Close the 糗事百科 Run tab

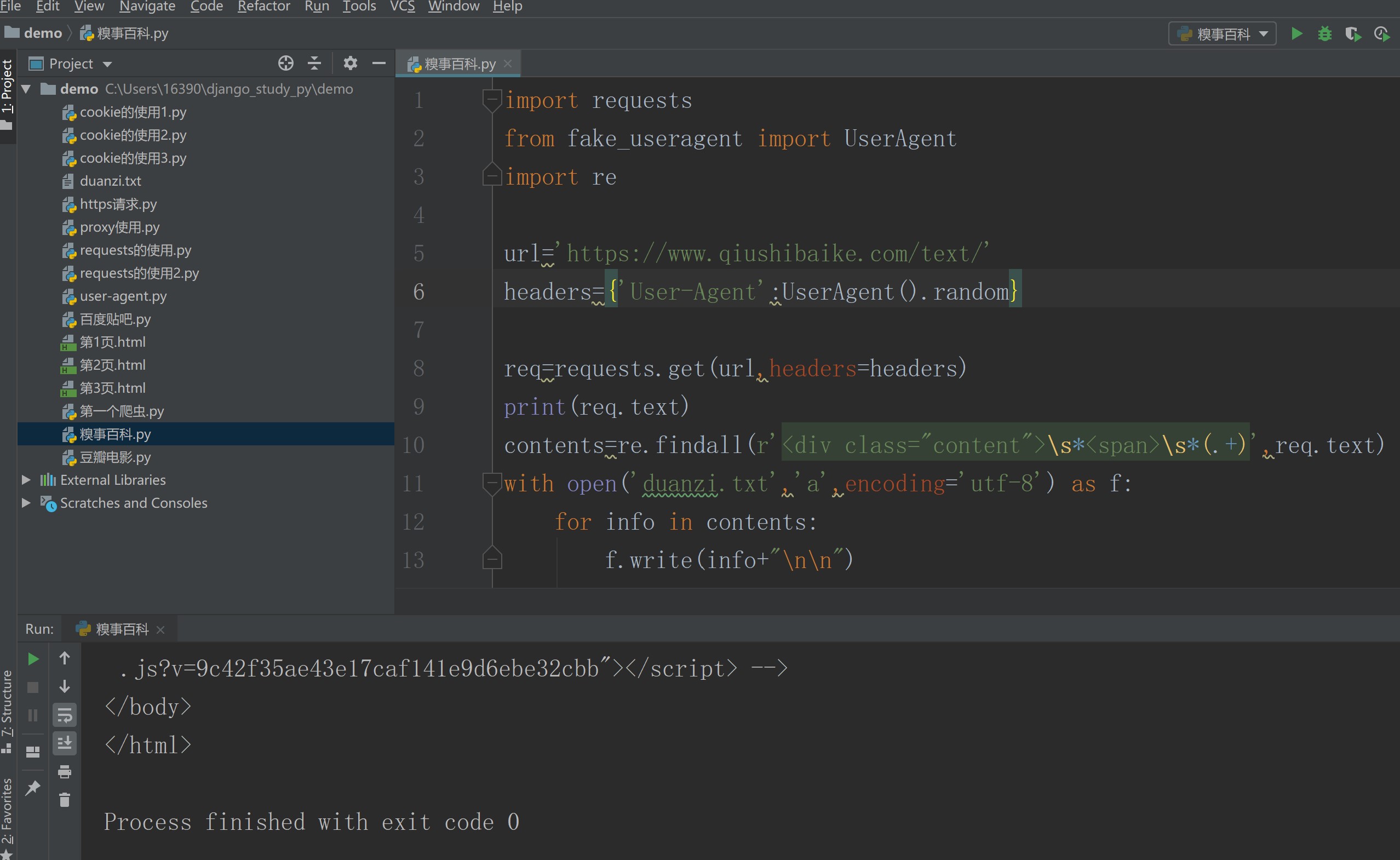pos(160,629)
